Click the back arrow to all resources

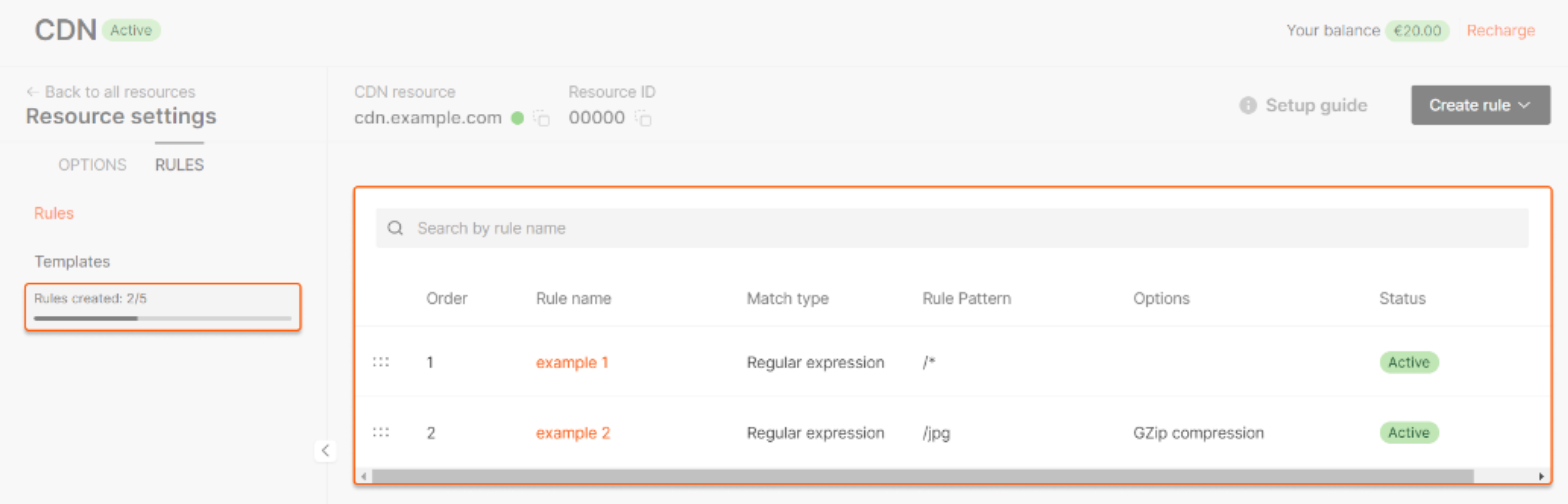[32, 92]
